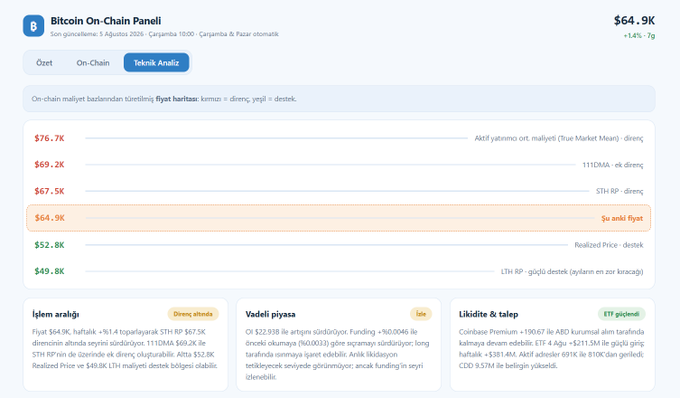Click the Bitcoin On-Chain Paneli title

[x=106, y=21]
